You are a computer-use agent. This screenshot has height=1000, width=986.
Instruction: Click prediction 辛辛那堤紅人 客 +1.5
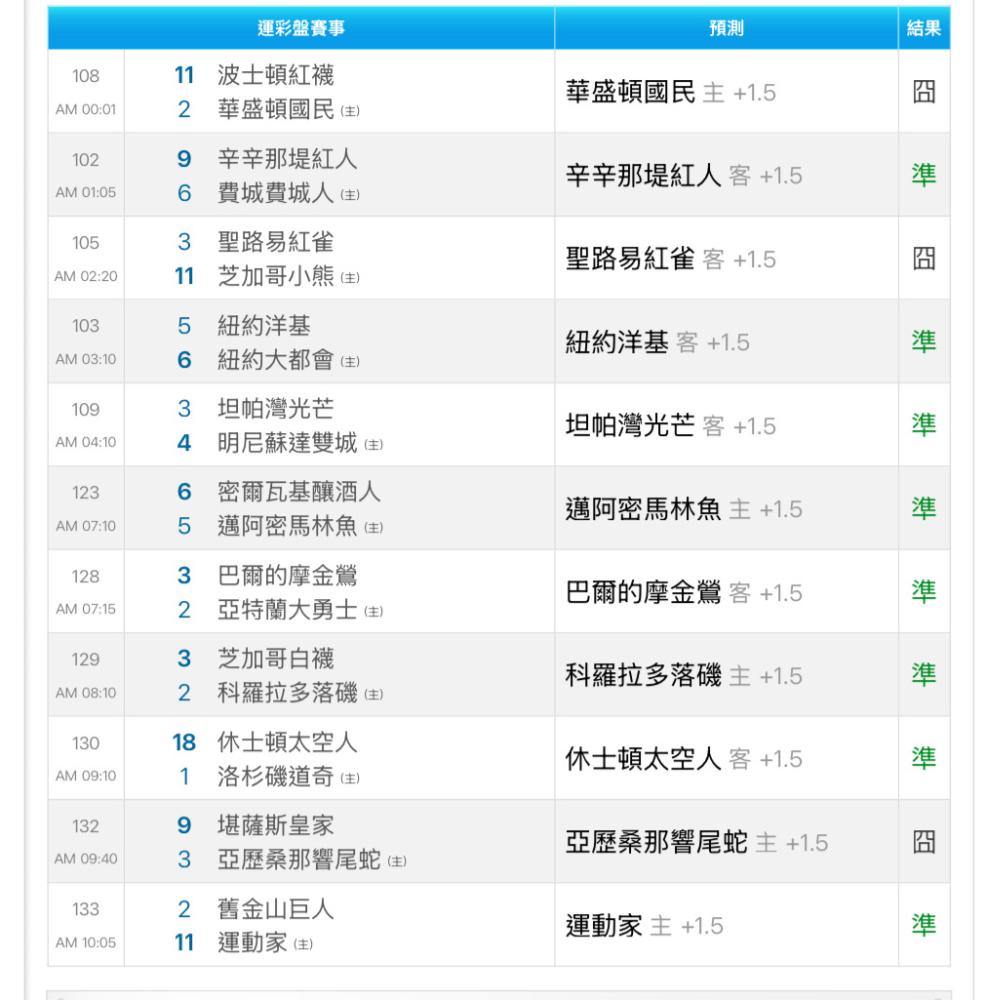coord(684,175)
